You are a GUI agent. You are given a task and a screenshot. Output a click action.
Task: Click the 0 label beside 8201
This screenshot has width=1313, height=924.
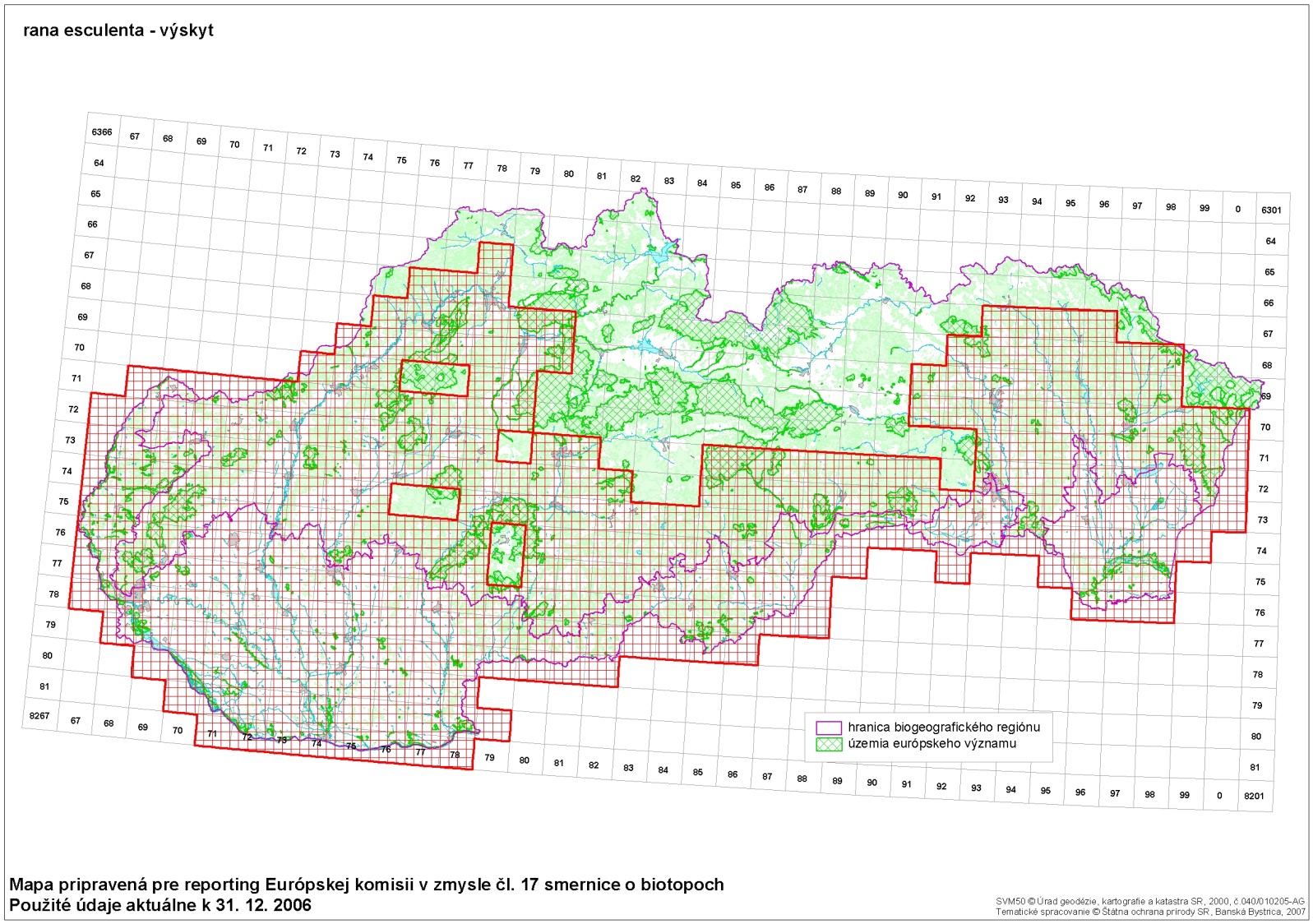(1219, 796)
